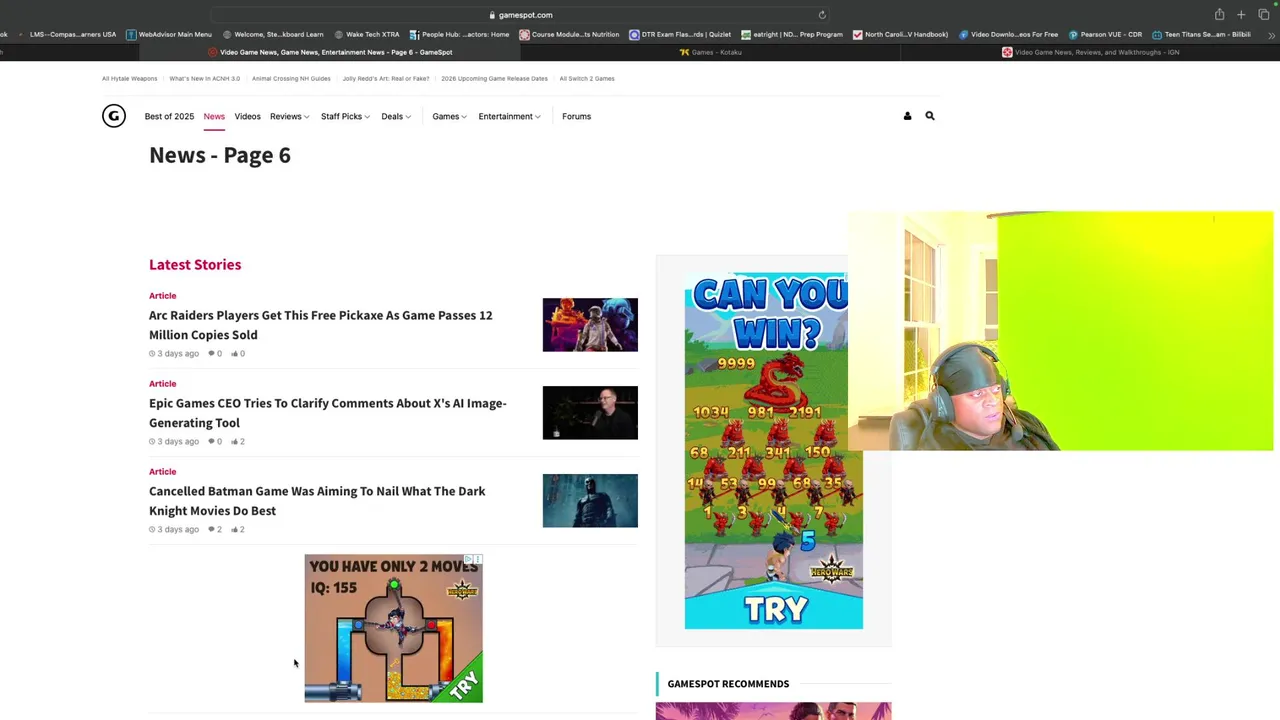Open Jolly Redd's Art: Real or Fake link
Image resolution: width=1280 pixels, height=720 pixels.
[x=386, y=78]
